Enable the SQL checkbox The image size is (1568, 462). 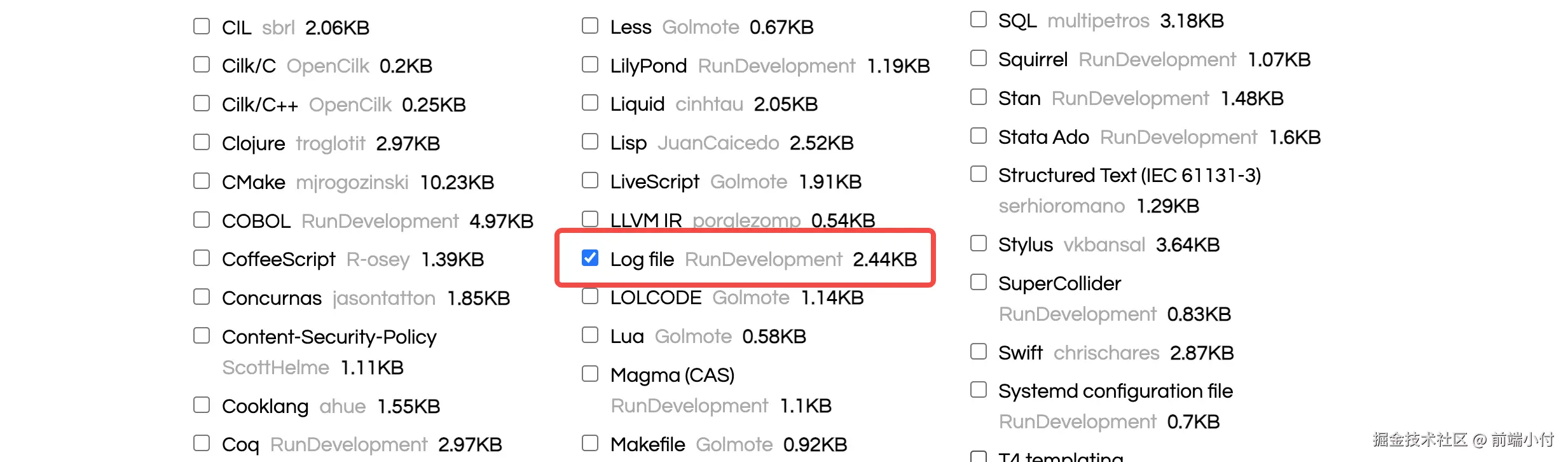coord(979,20)
